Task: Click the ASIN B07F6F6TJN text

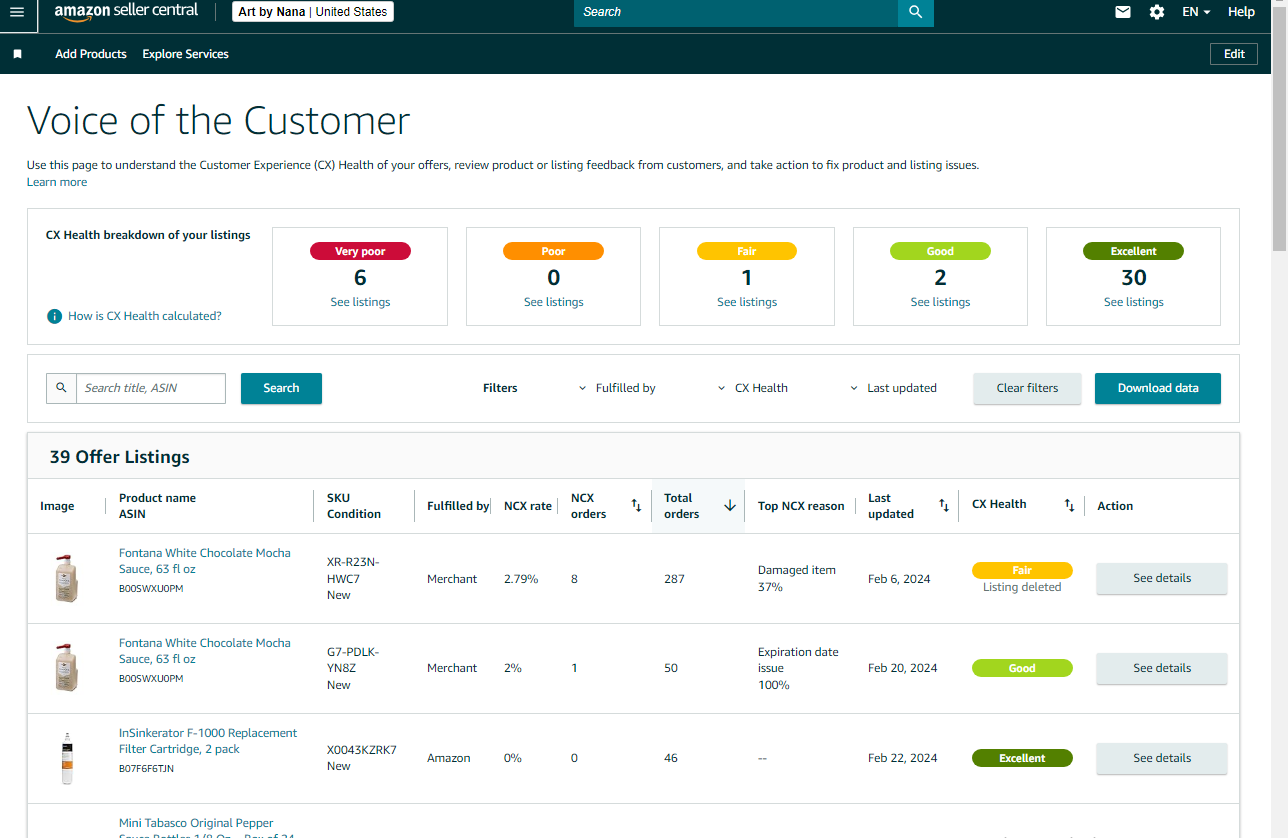Action: 146,769
